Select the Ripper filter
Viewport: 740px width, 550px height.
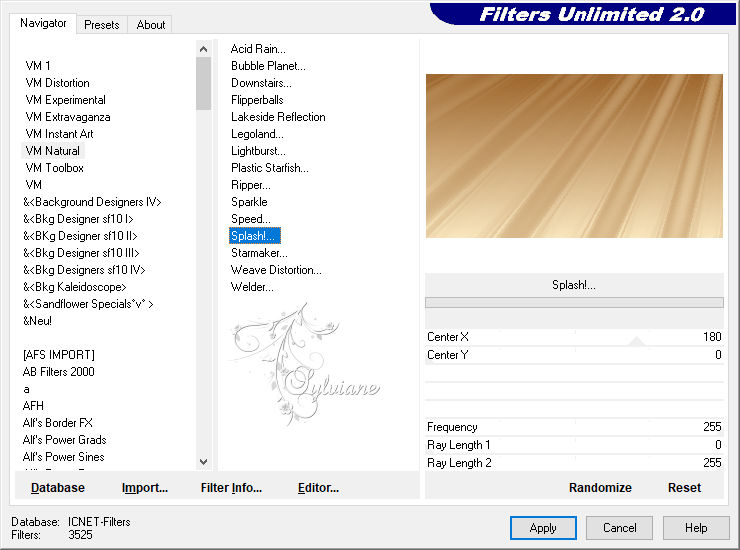point(251,185)
